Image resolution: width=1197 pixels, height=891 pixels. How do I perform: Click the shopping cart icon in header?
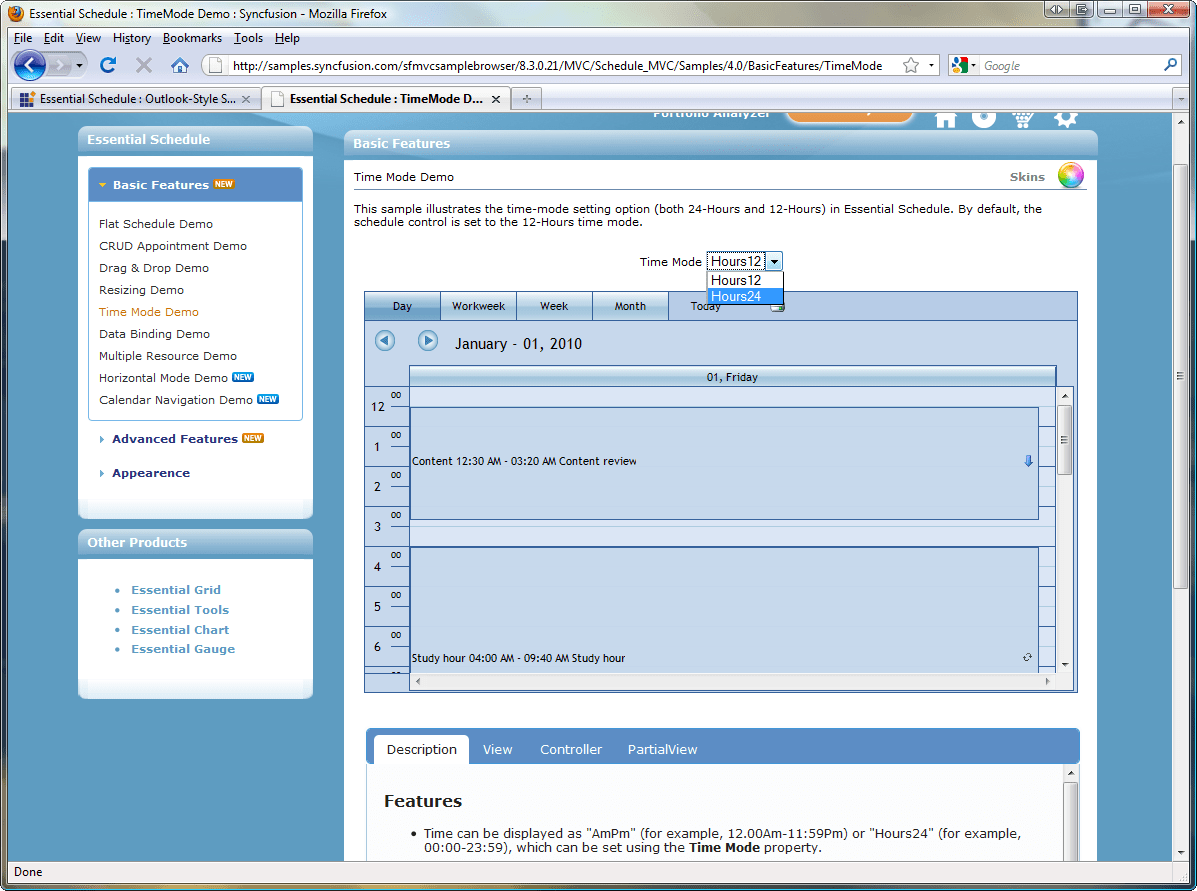click(1023, 119)
